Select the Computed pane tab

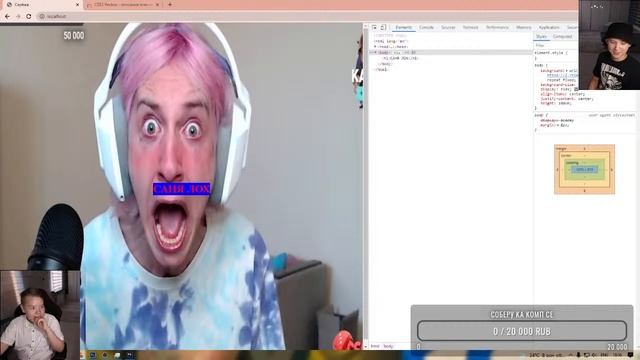(562, 36)
